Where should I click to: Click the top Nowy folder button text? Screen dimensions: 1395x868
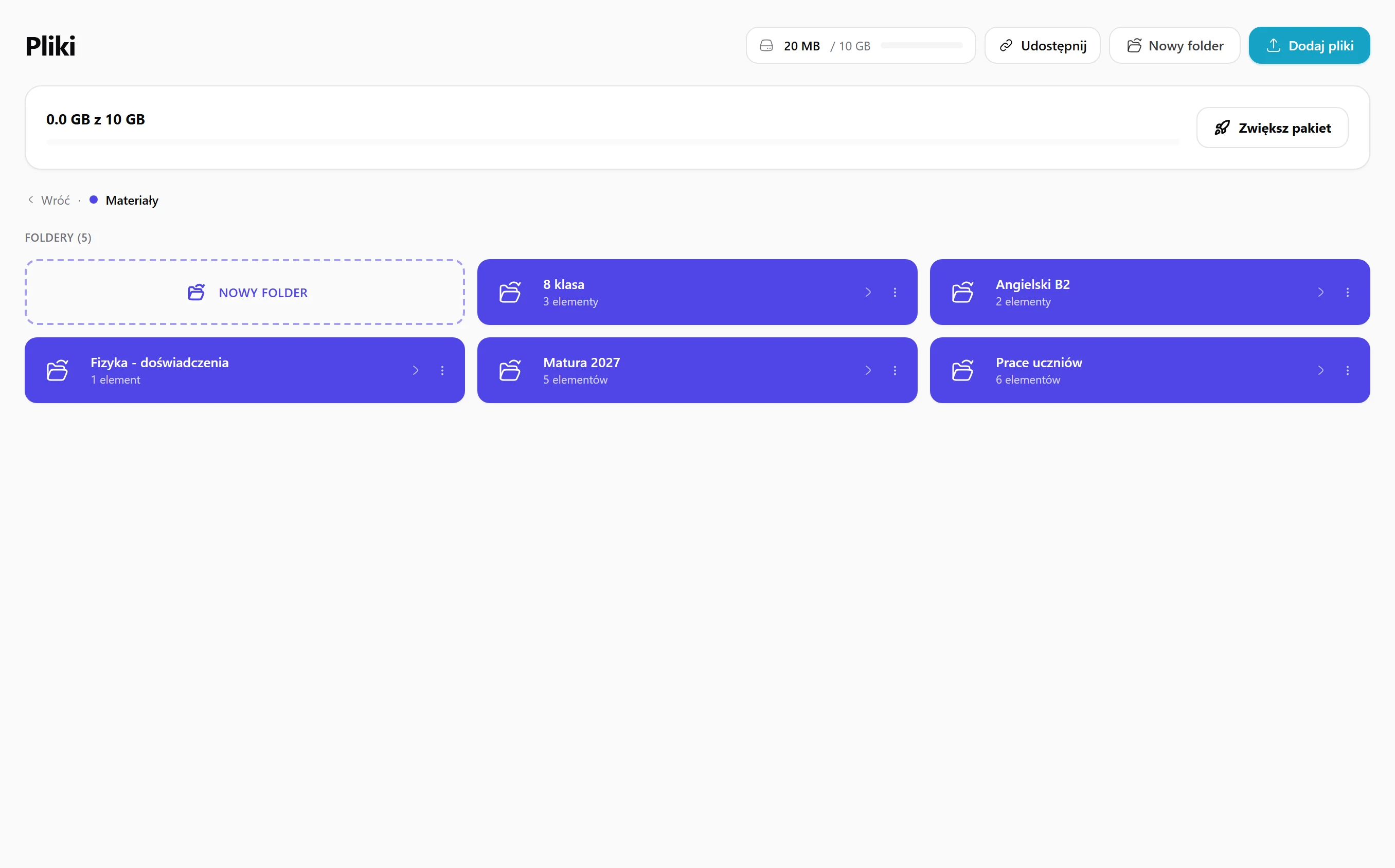tap(1186, 46)
